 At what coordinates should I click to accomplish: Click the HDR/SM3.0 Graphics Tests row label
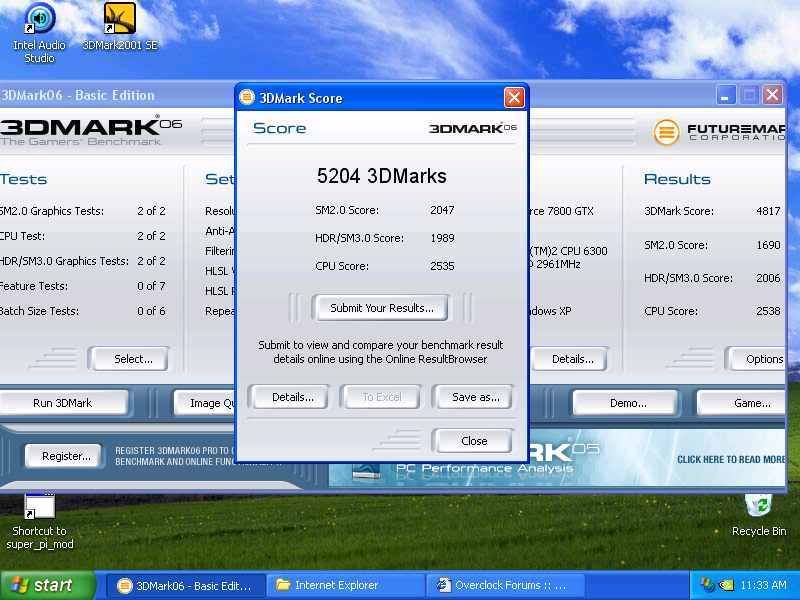point(64,261)
